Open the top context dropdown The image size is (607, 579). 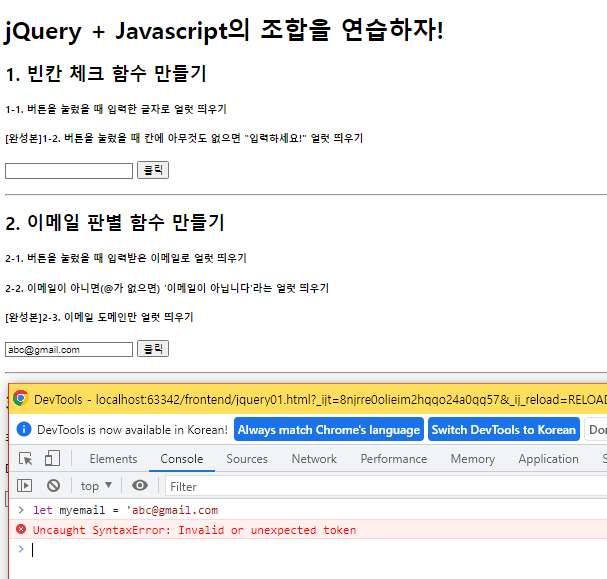96,486
